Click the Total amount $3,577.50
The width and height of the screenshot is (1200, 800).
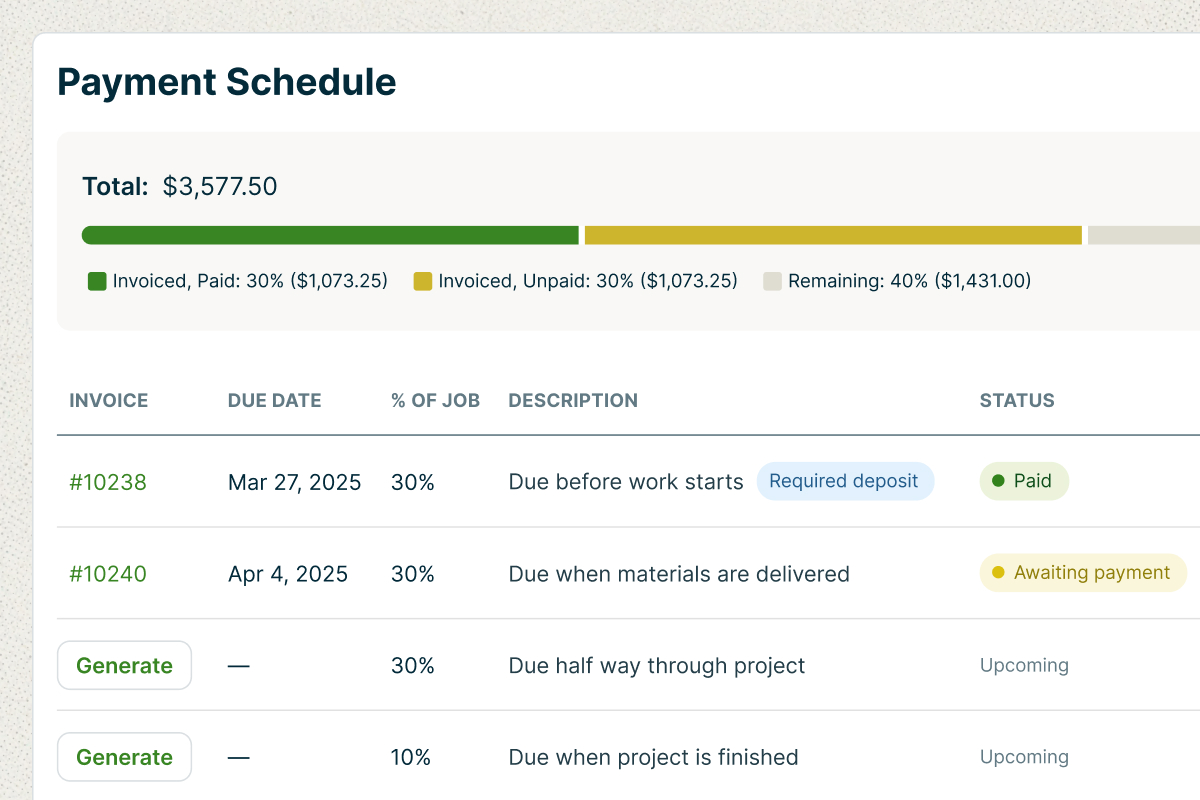coord(220,186)
